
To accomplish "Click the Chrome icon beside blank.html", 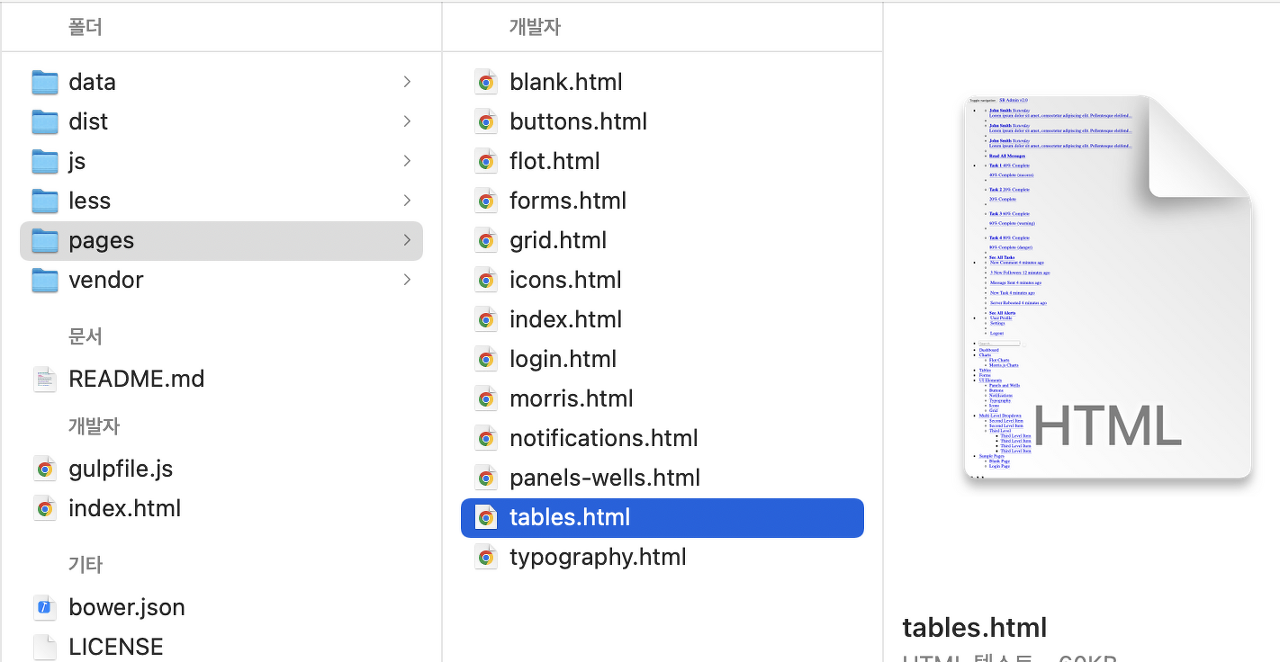I will pos(486,82).
